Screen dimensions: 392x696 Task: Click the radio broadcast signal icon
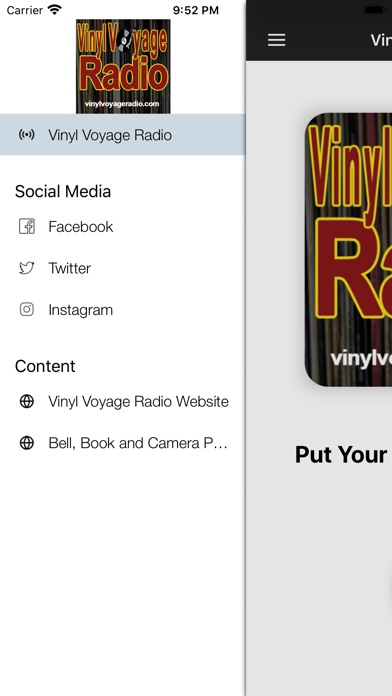[x=27, y=135]
